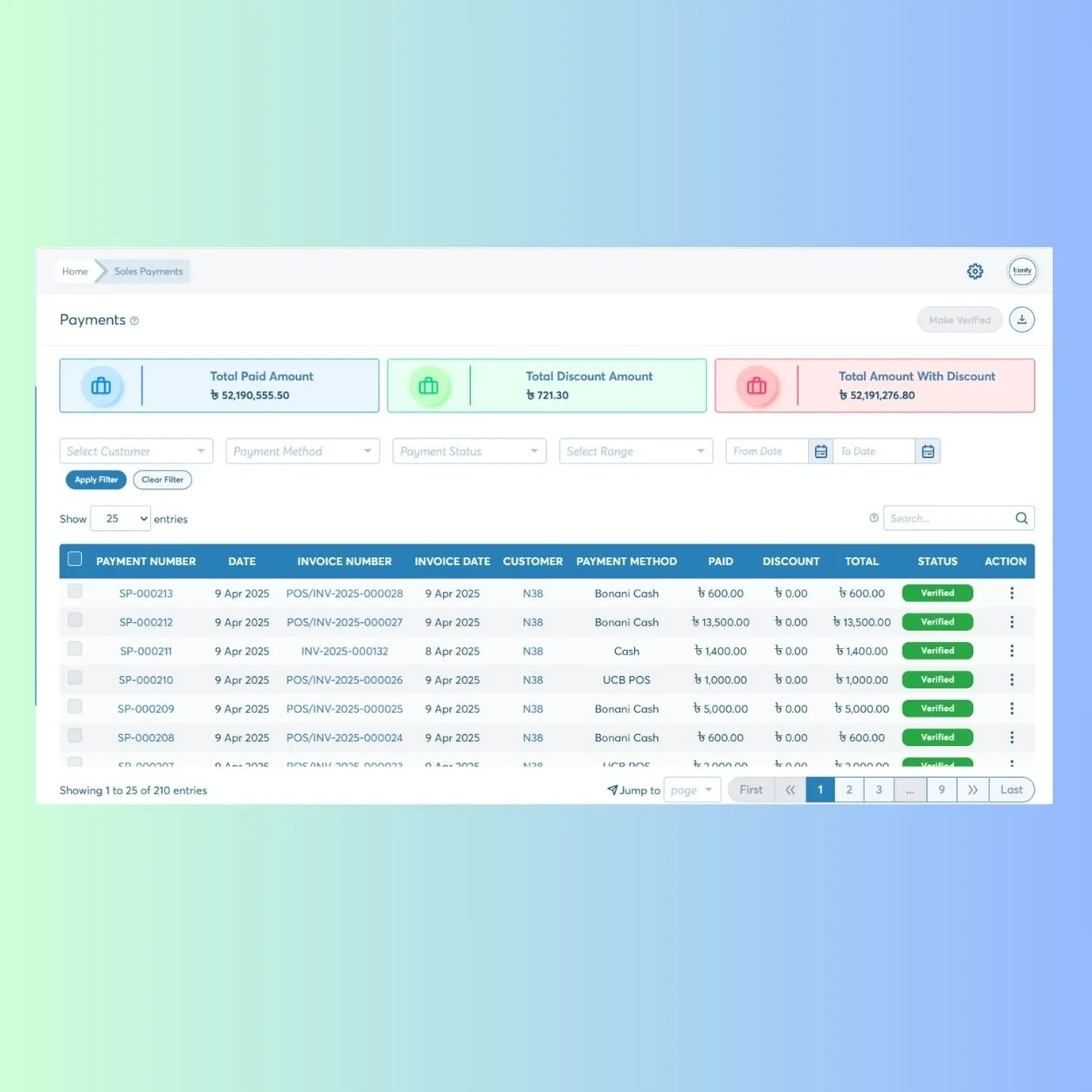This screenshot has width=1092, height=1092.
Task: Check the checkbox for payment SP-000212
Action: click(74, 619)
